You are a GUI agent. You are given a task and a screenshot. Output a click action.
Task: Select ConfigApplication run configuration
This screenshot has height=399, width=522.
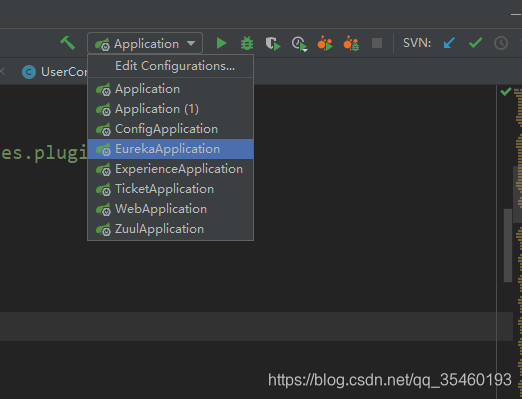tap(170, 129)
